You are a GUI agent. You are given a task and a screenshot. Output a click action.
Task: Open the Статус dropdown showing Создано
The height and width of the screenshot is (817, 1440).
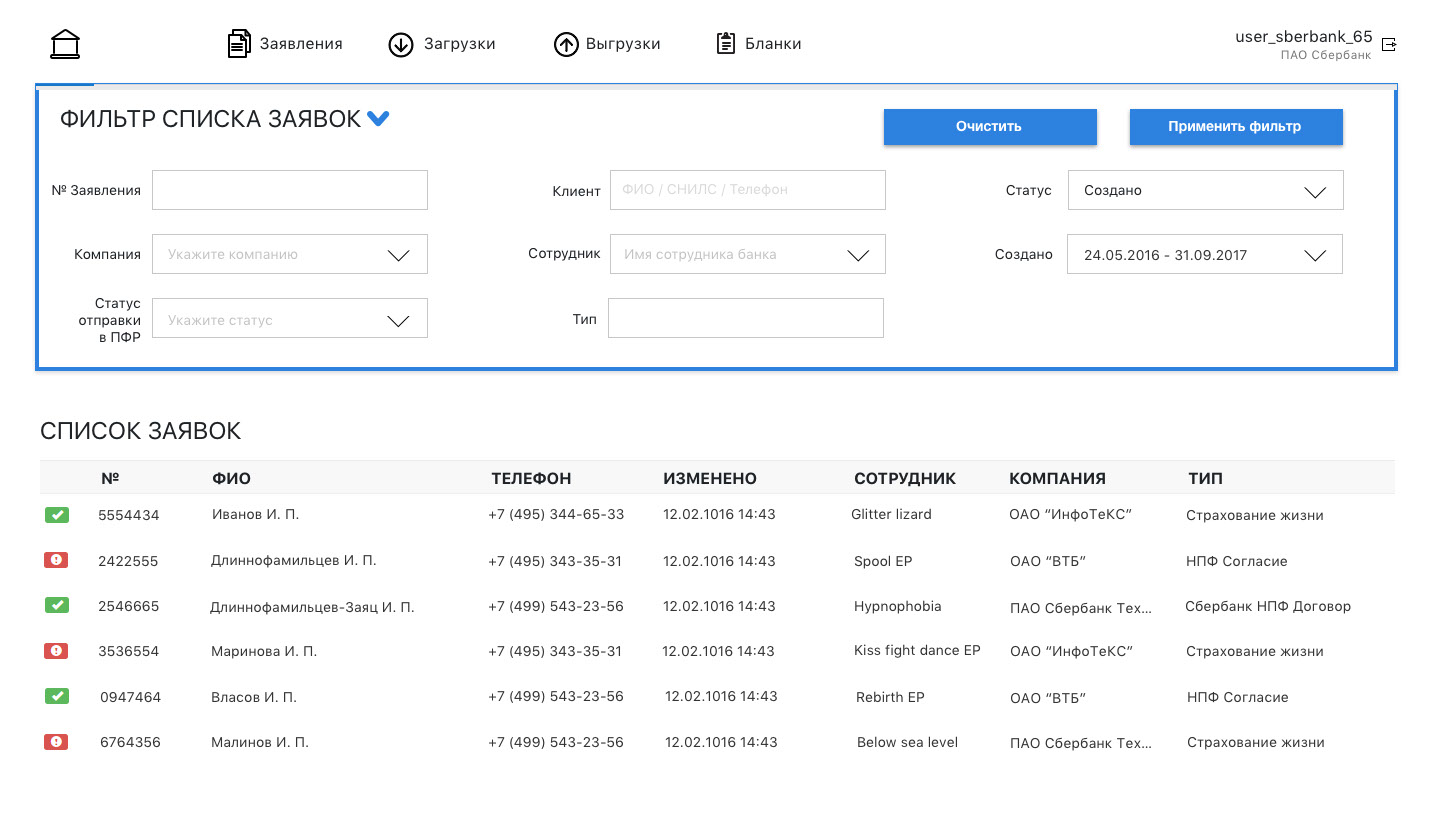point(1205,190)
